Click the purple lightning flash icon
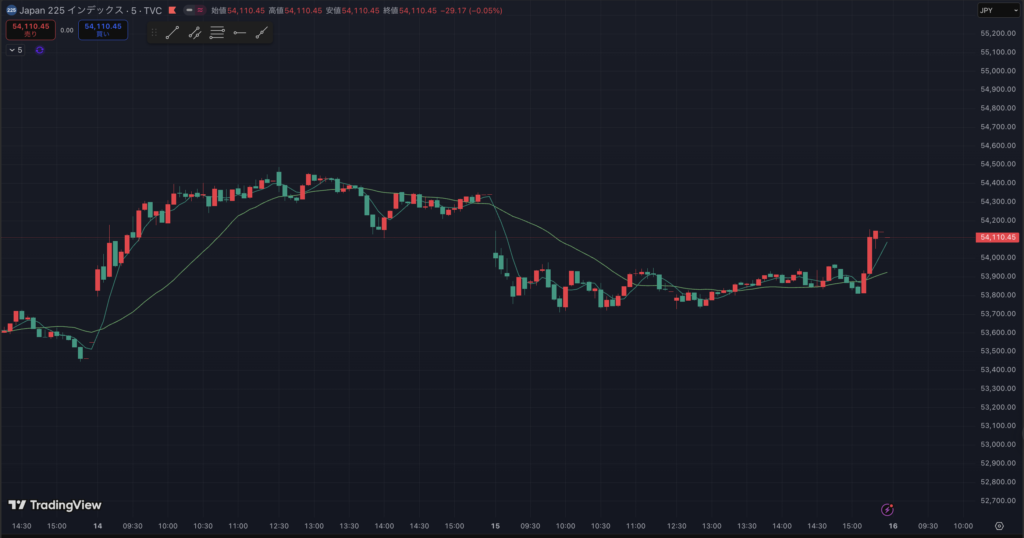The height and width of the screenshot is (538, 1024). (x=886, y=509)
